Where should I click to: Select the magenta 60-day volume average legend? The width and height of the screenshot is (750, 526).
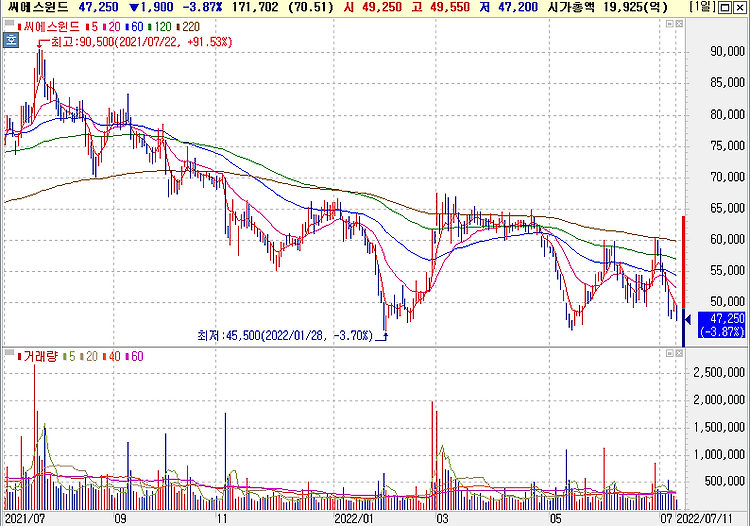(134, 356)
